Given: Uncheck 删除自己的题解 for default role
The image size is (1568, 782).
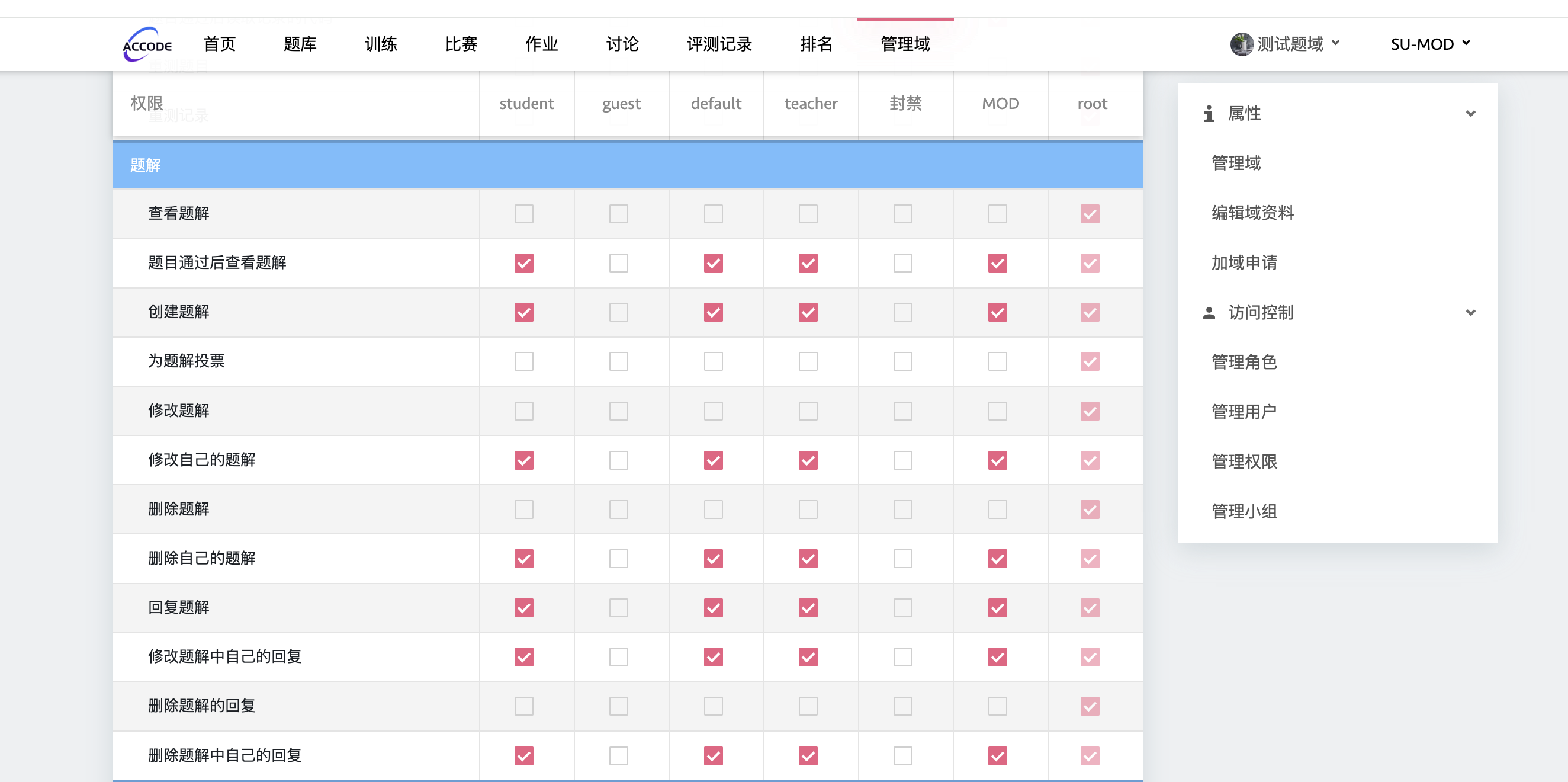Looking at the screenshot, I should 714,559.
